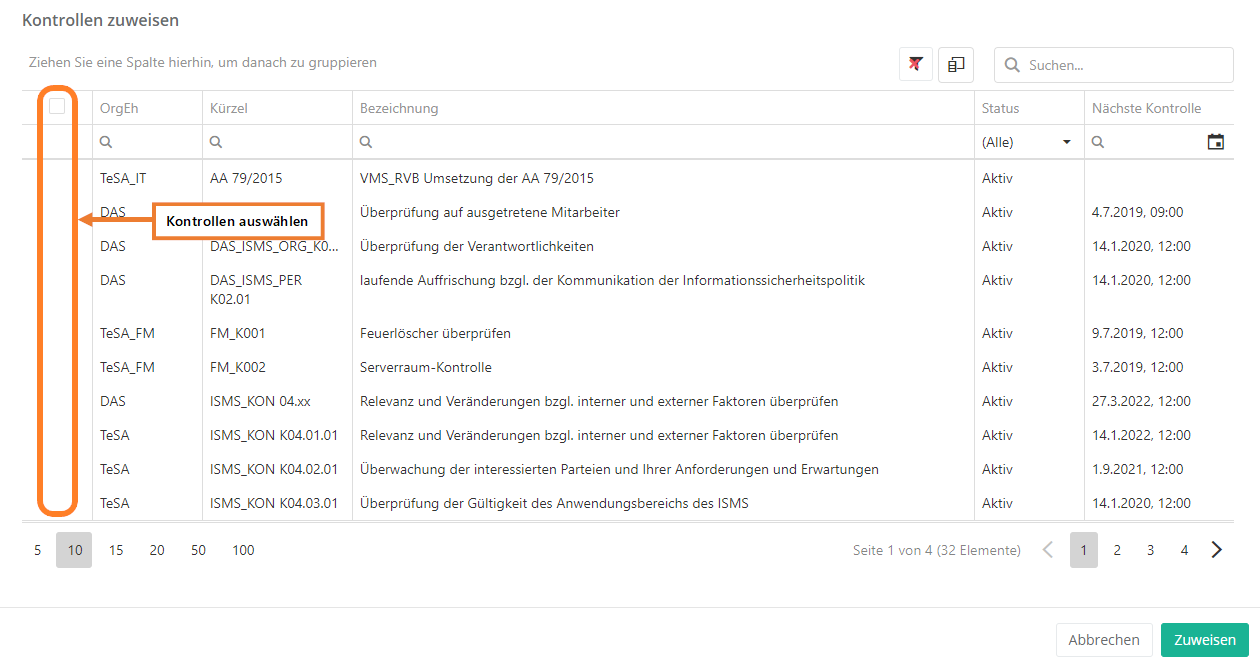This screenshot has width=1260, height=668.
Task: Set page size to 100 rows
Action: point(243,550)
